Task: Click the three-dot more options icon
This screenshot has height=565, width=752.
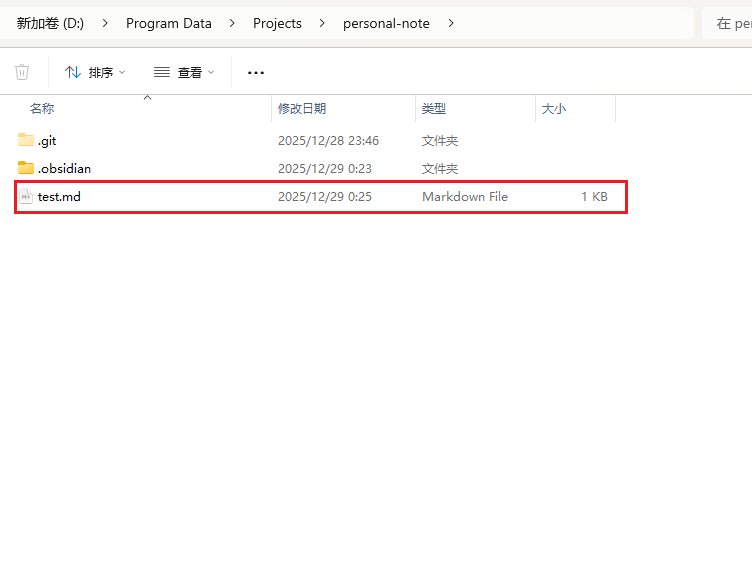Action: click(x=256, y=72)
